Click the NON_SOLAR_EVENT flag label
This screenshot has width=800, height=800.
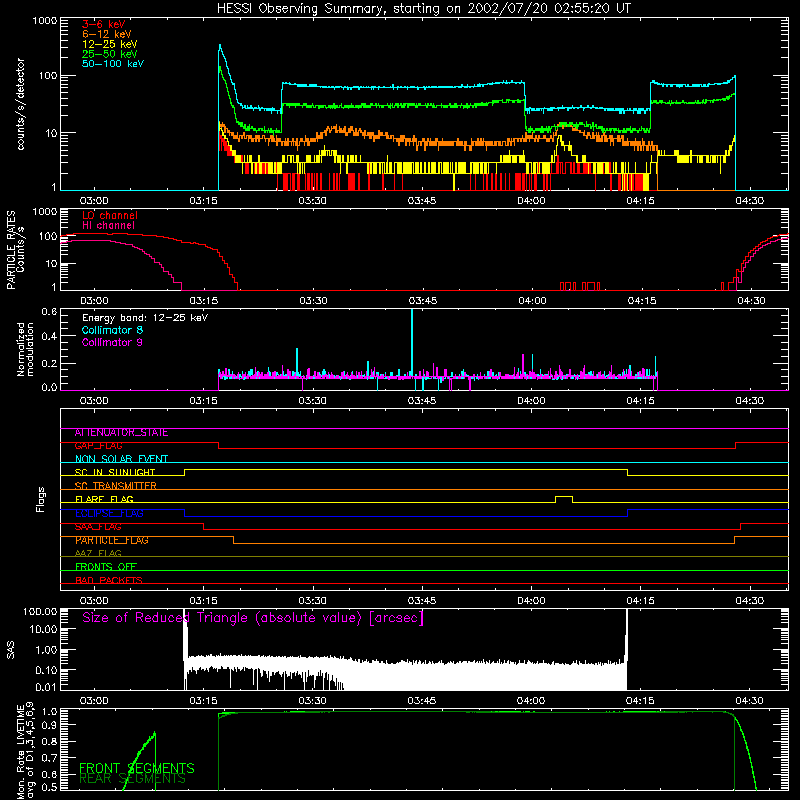point(121,459)
